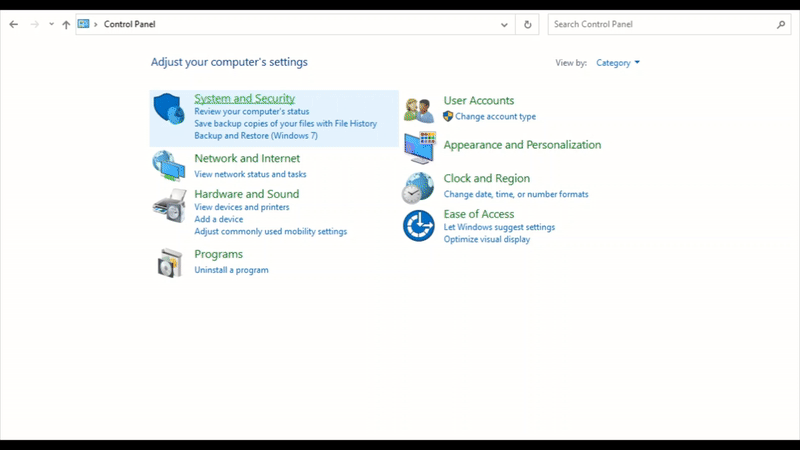The height and width of the screenshot is (450, 800).
Task: Open the Ease of Access heading
Action: point(479,214)
